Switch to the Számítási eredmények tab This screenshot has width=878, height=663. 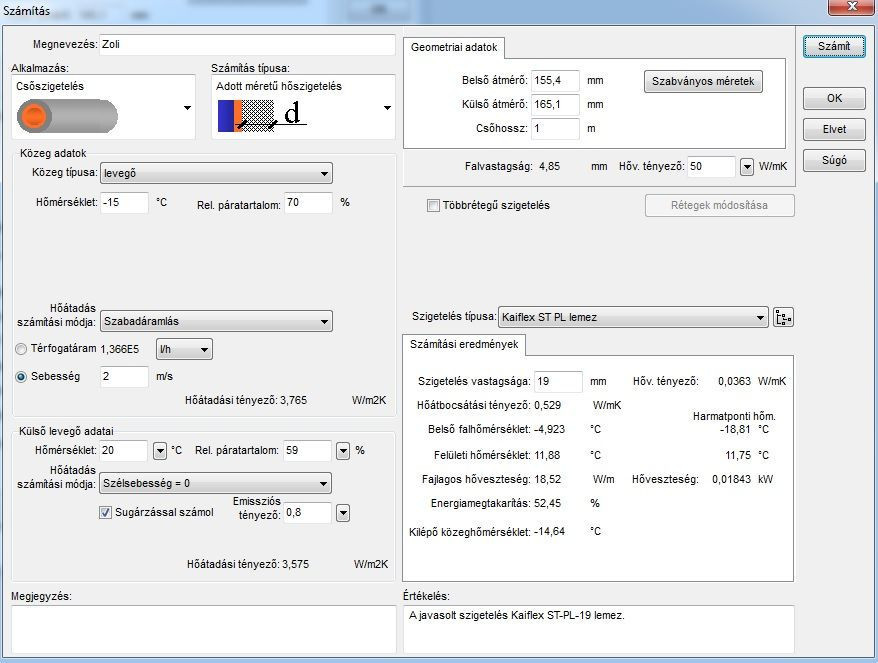coord(464,344)
